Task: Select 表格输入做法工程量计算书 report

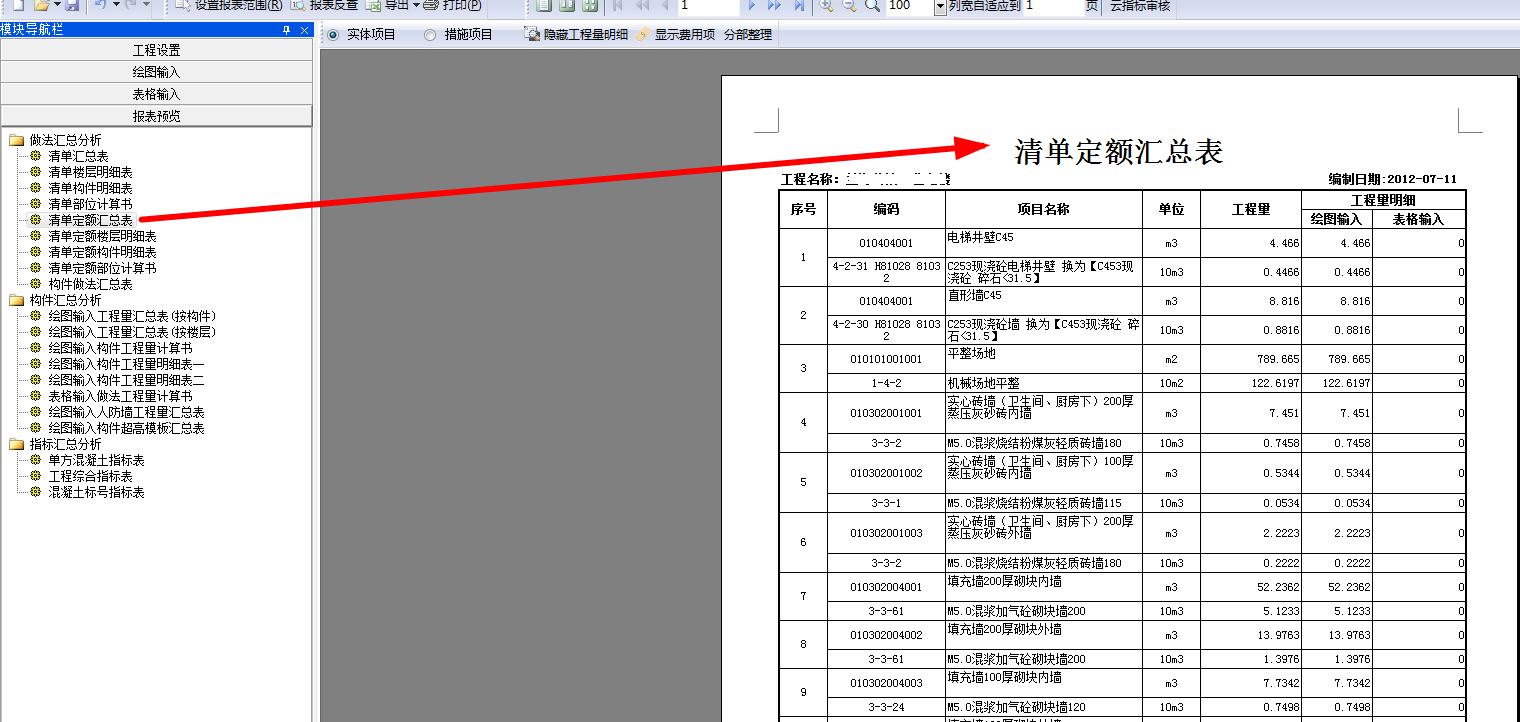Action: pos(120,396)
